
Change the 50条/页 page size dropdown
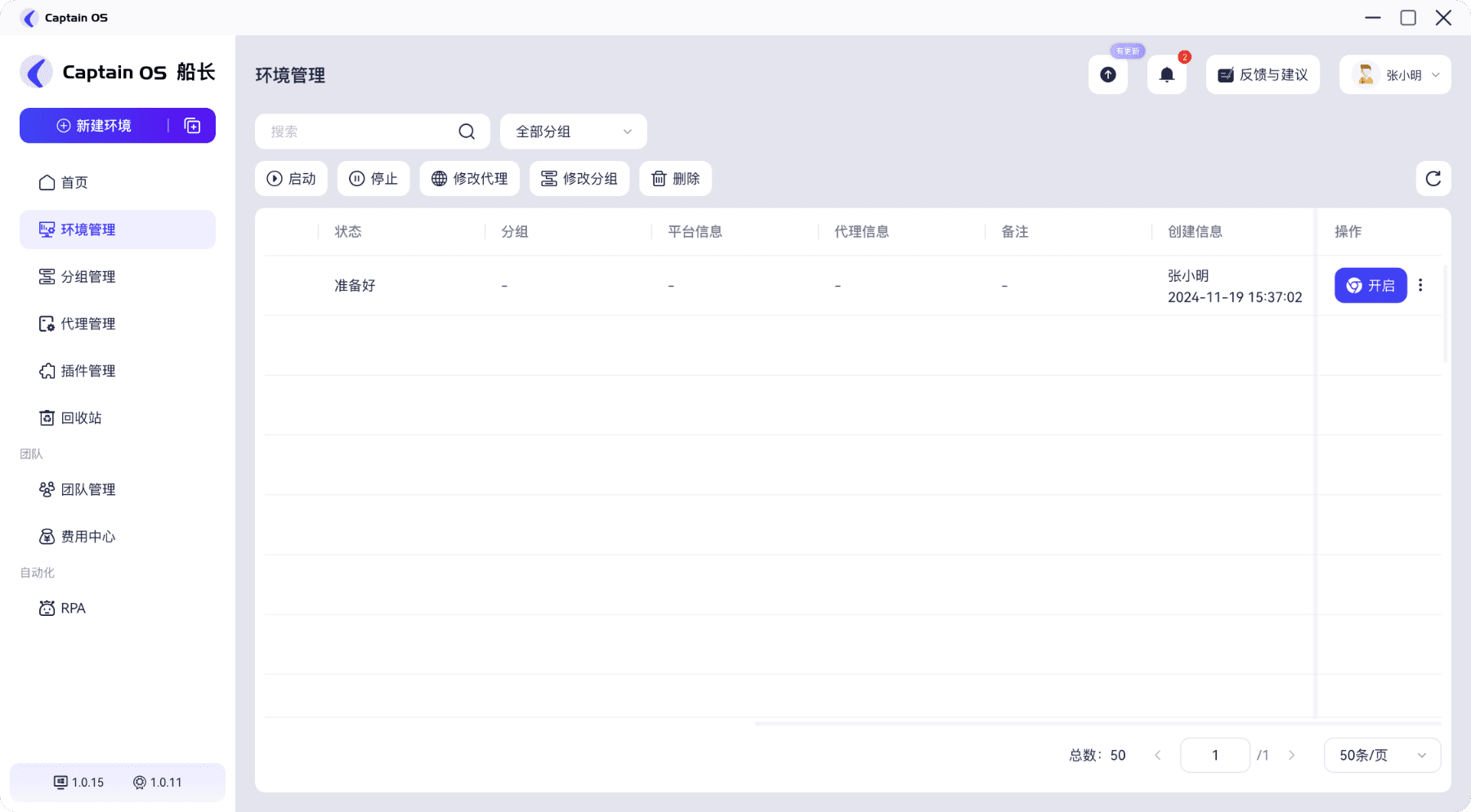coord(1381,756)
